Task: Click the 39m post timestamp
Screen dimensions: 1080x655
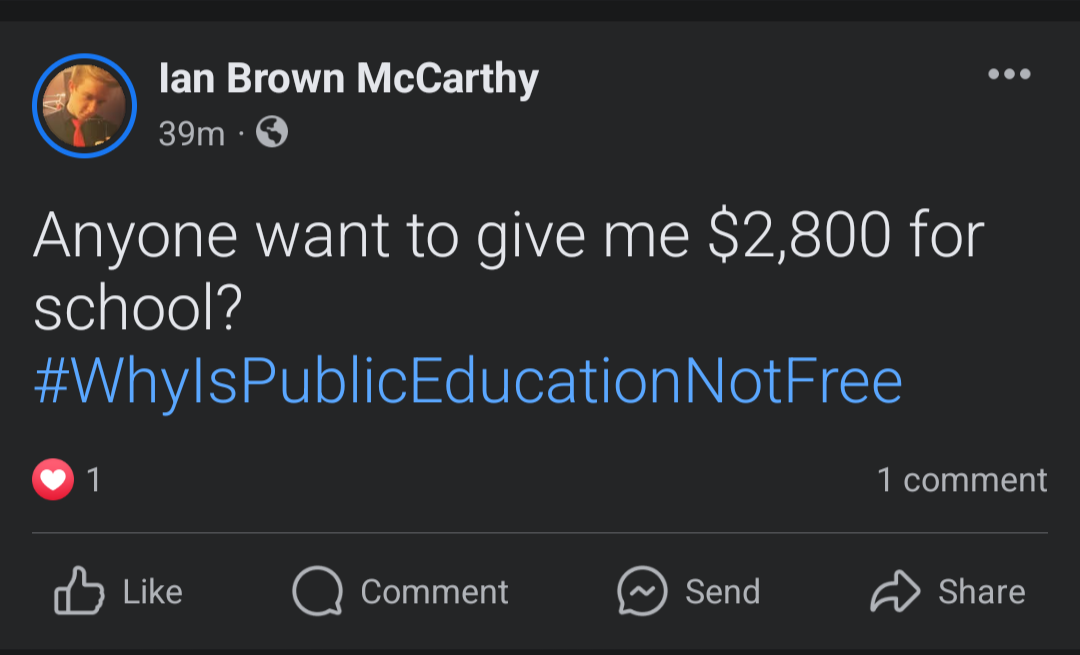Action: coord(191,133)
